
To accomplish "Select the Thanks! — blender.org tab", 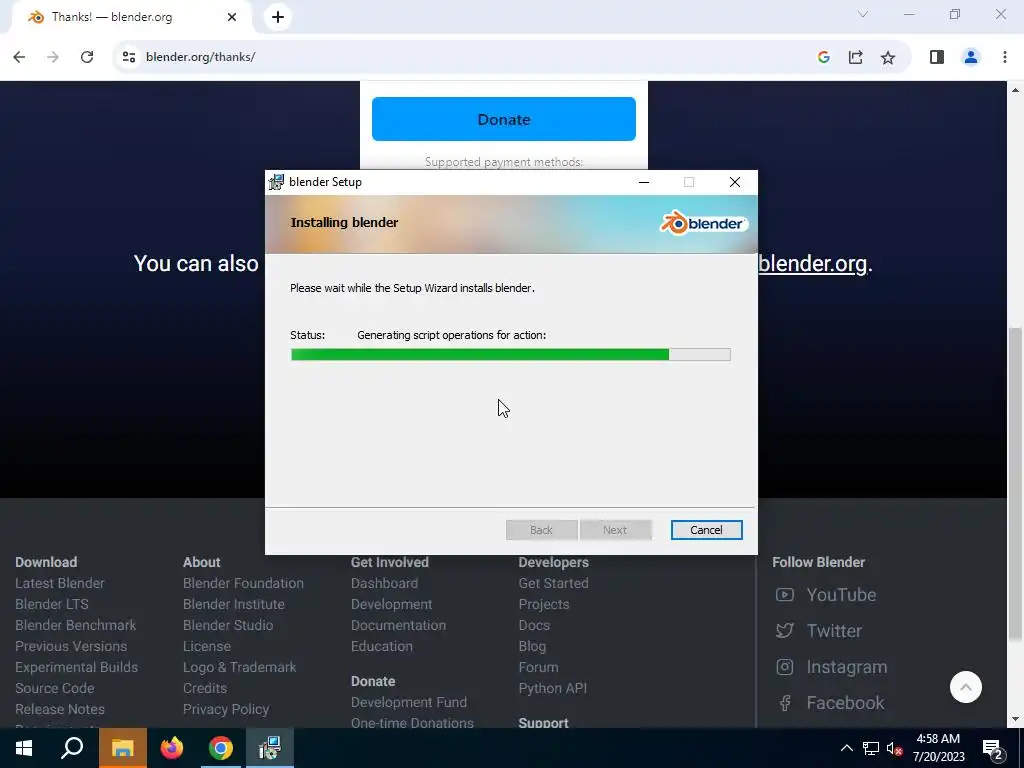I will [x=132, y=17].
